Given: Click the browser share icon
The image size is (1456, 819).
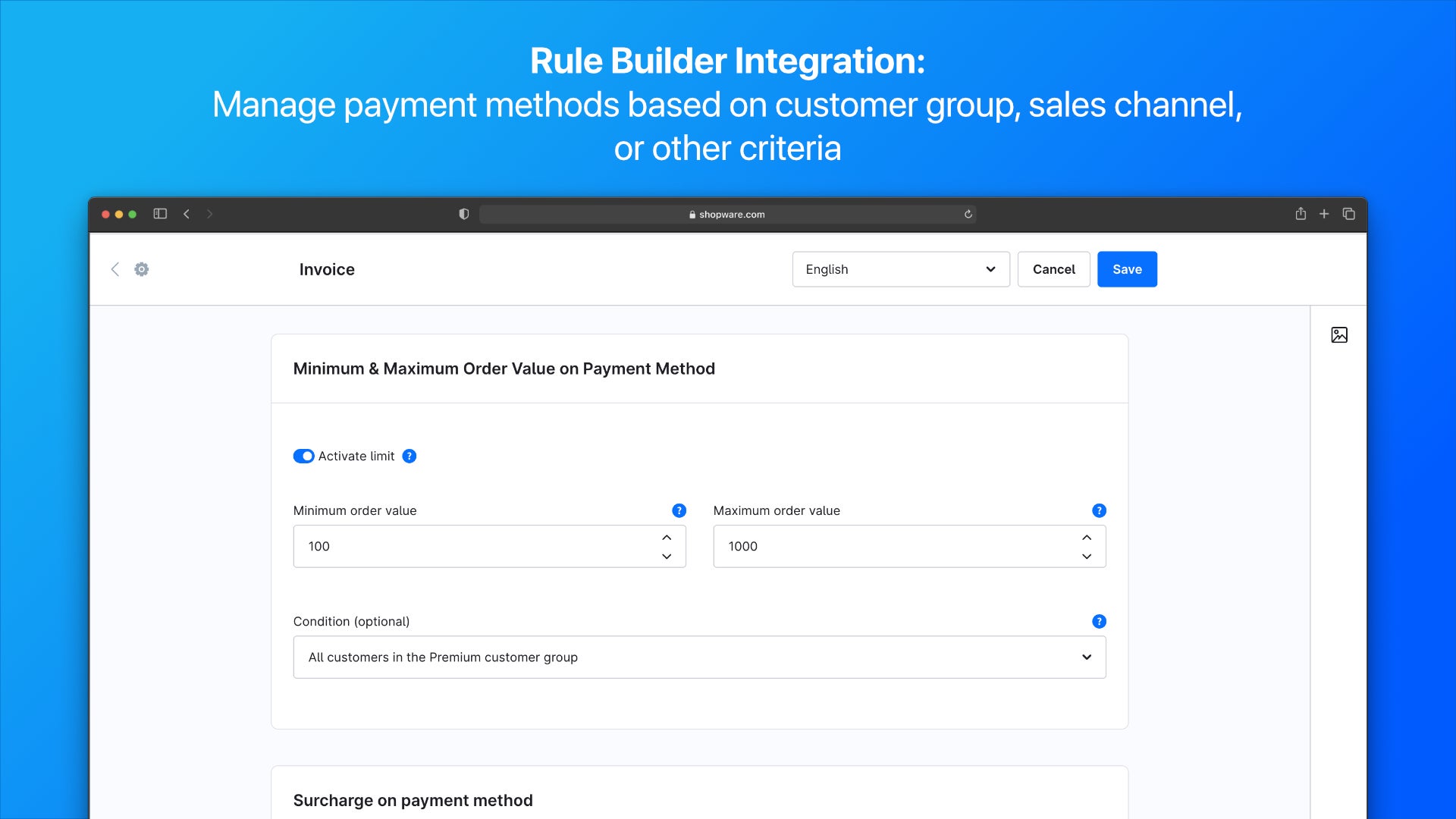Looking at the screenshot, I should click(x=1301, y=214).
